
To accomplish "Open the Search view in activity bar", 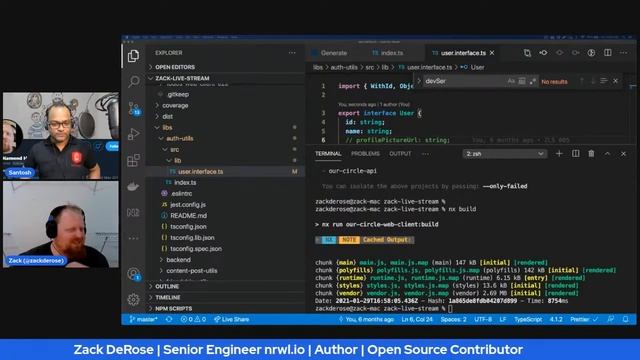I will point(133,82).
